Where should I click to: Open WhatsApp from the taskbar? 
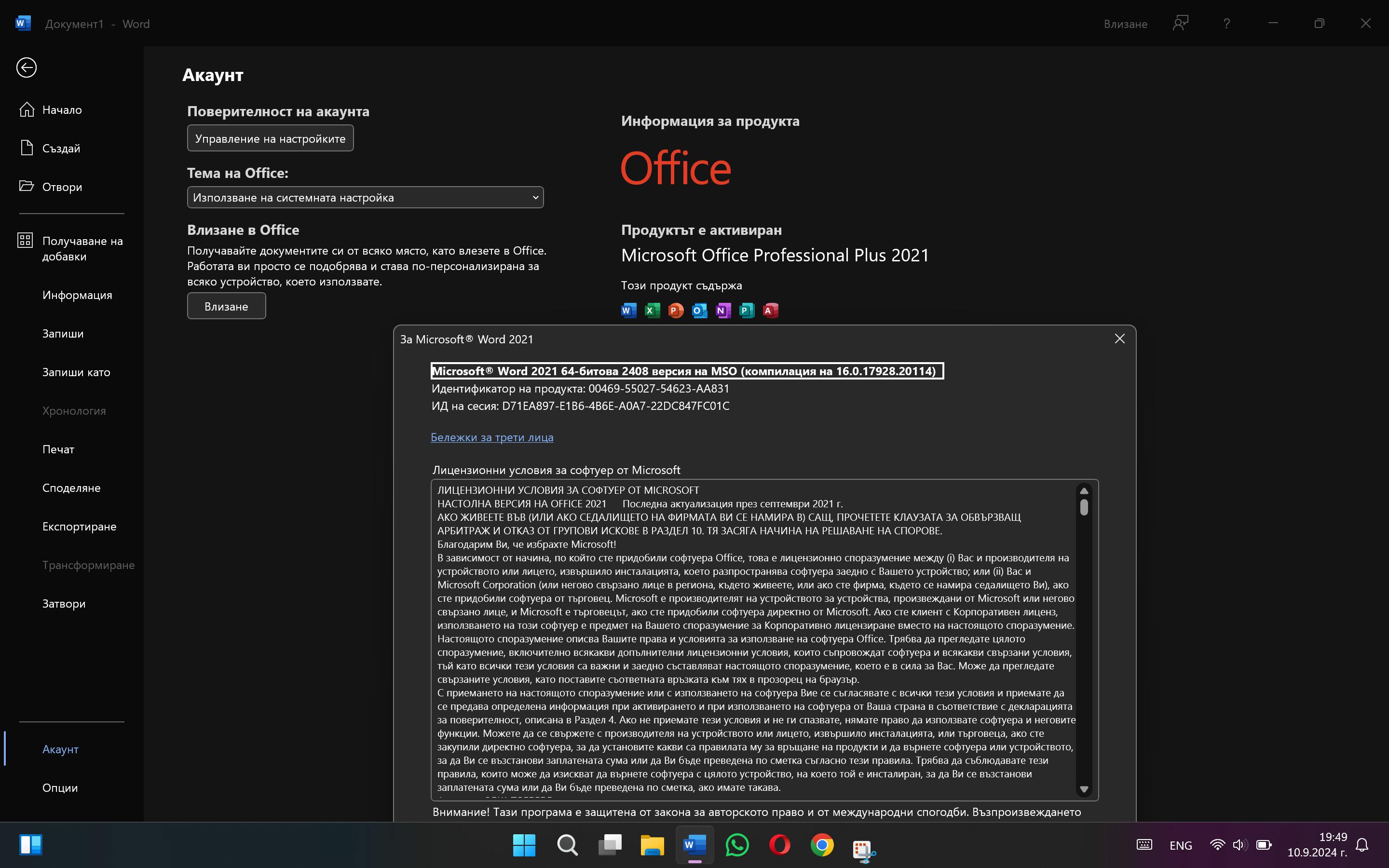(737, 845)
